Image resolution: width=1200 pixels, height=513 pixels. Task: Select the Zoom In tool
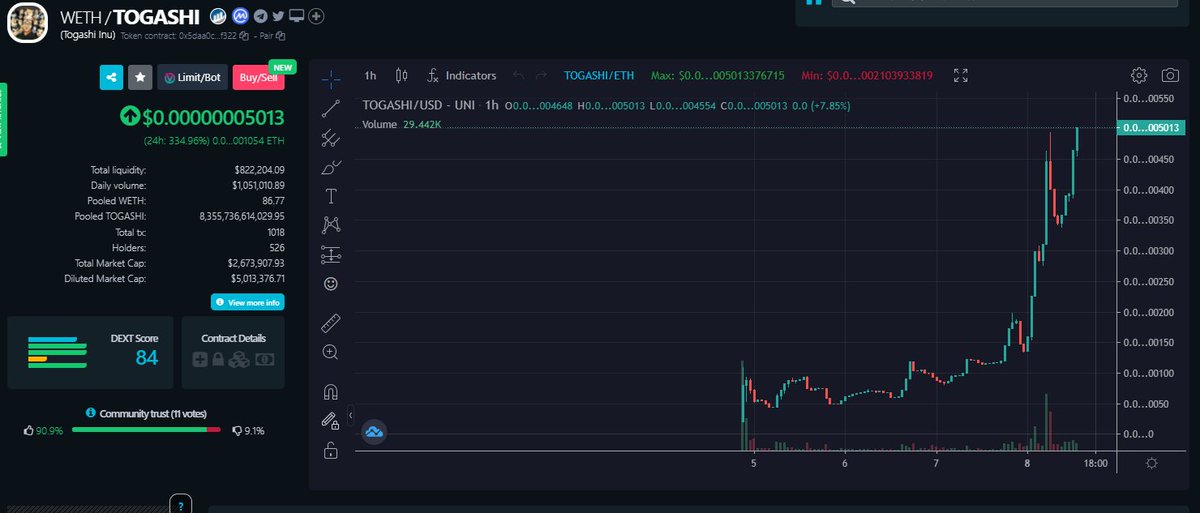tap(331, 352)
